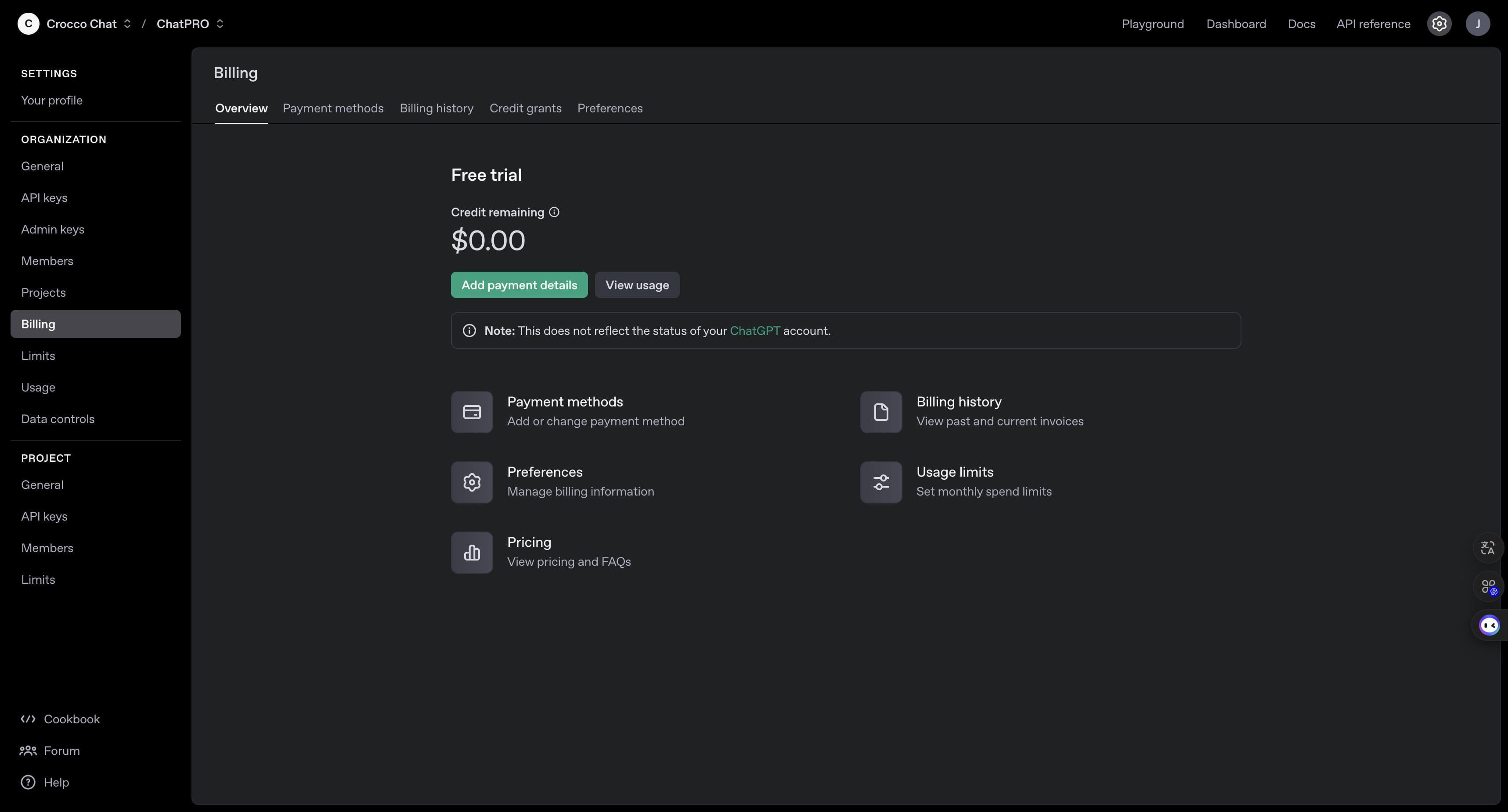Open Project Limits page
This screenshot has width=1508, height=812.
95,580
